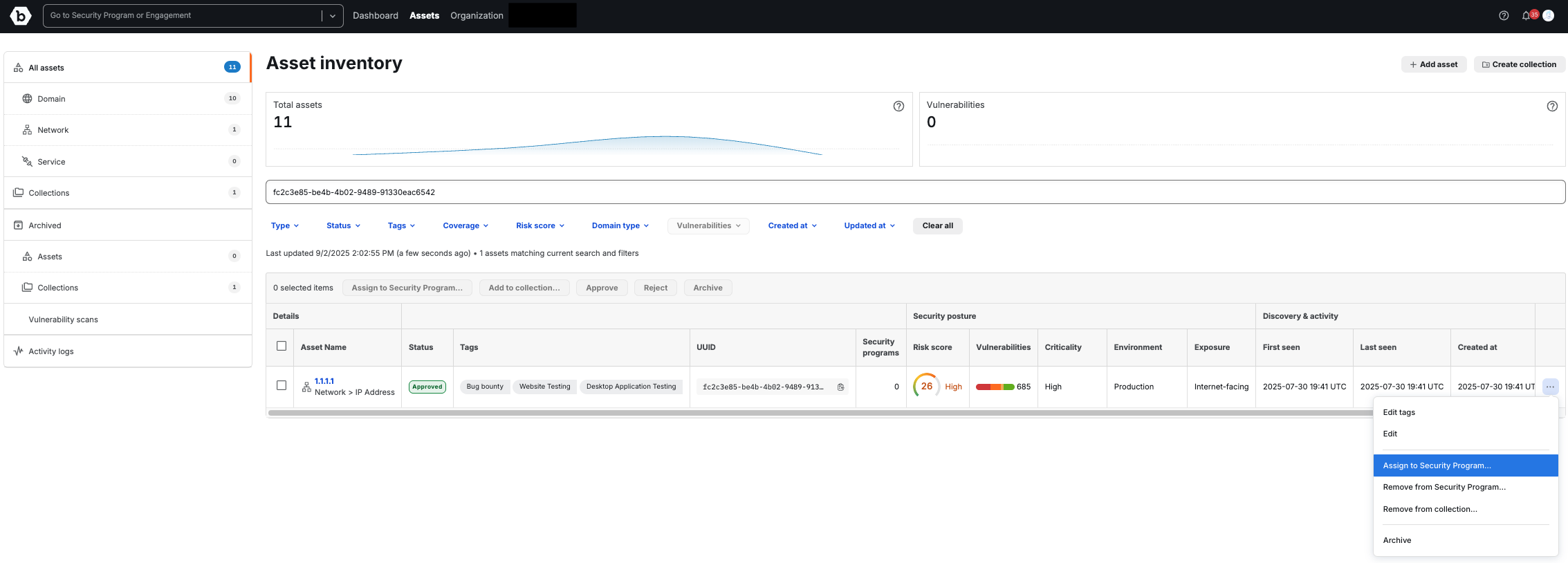Click the Approved status badge
Image resolution: width=1568 pixels, height=563 pixels.
coord(427,387)
